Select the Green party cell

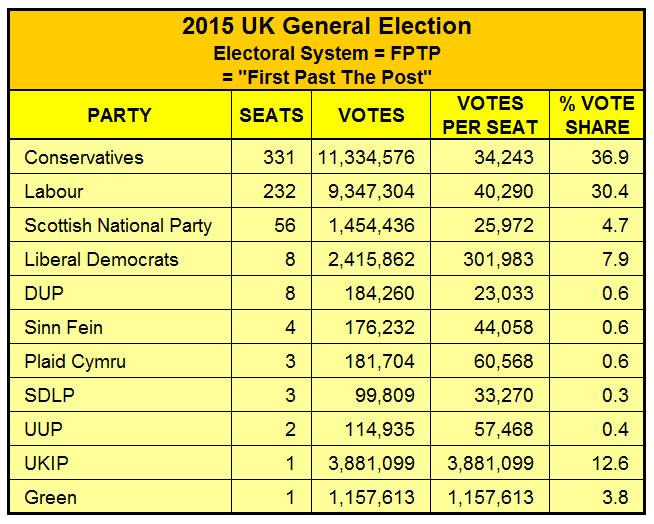click(x=120, y=497)
